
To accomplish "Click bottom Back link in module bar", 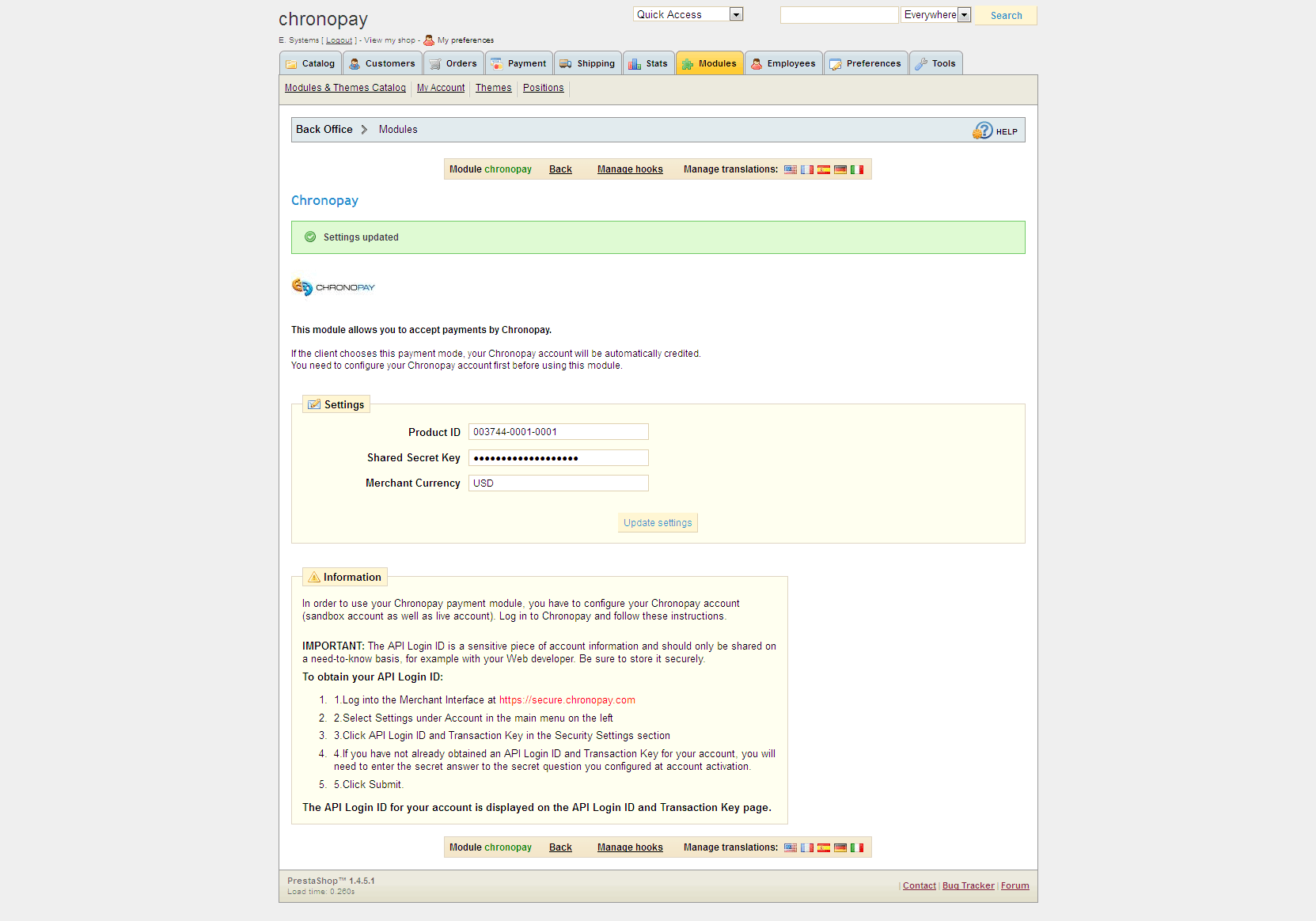I will [x=560, y=847].
